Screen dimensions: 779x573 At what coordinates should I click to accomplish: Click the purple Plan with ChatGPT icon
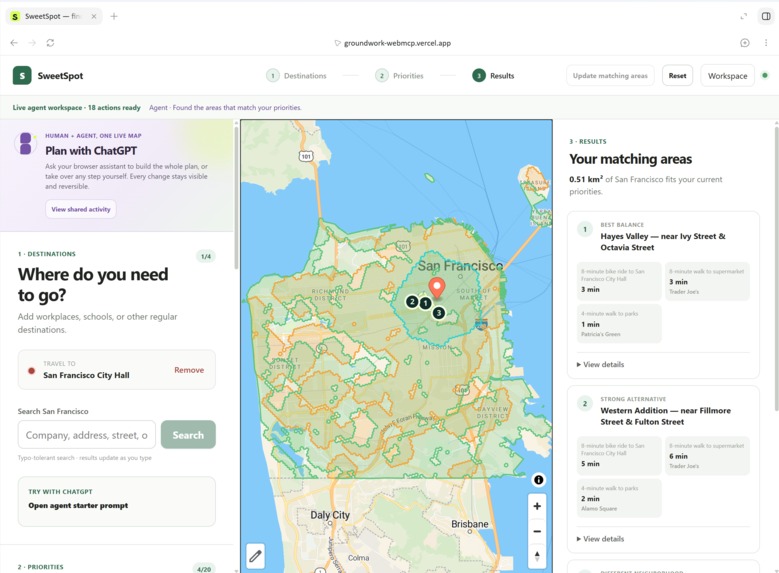coord(26,144)
